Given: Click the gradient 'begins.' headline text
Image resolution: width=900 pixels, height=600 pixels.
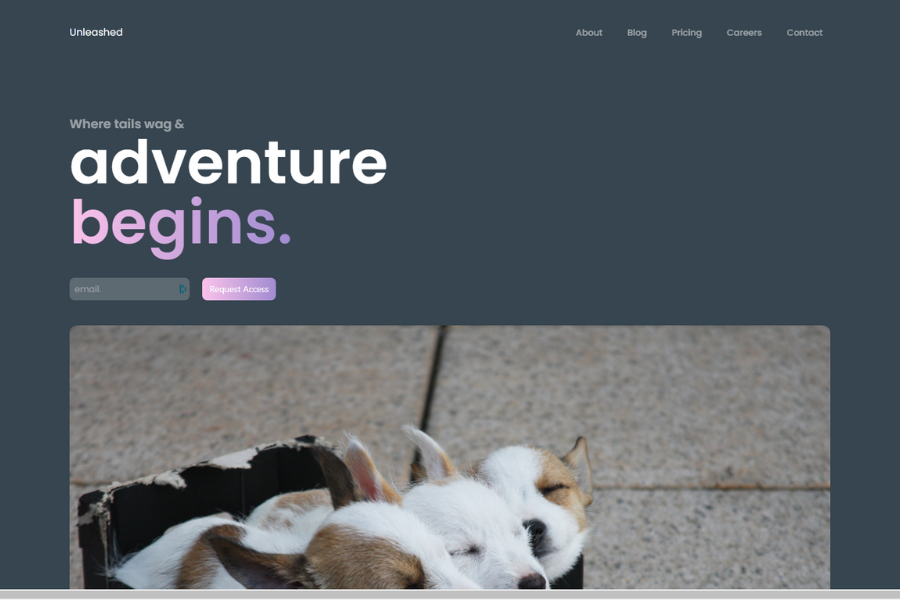Looking at the screenshot, I should point(181,226).
